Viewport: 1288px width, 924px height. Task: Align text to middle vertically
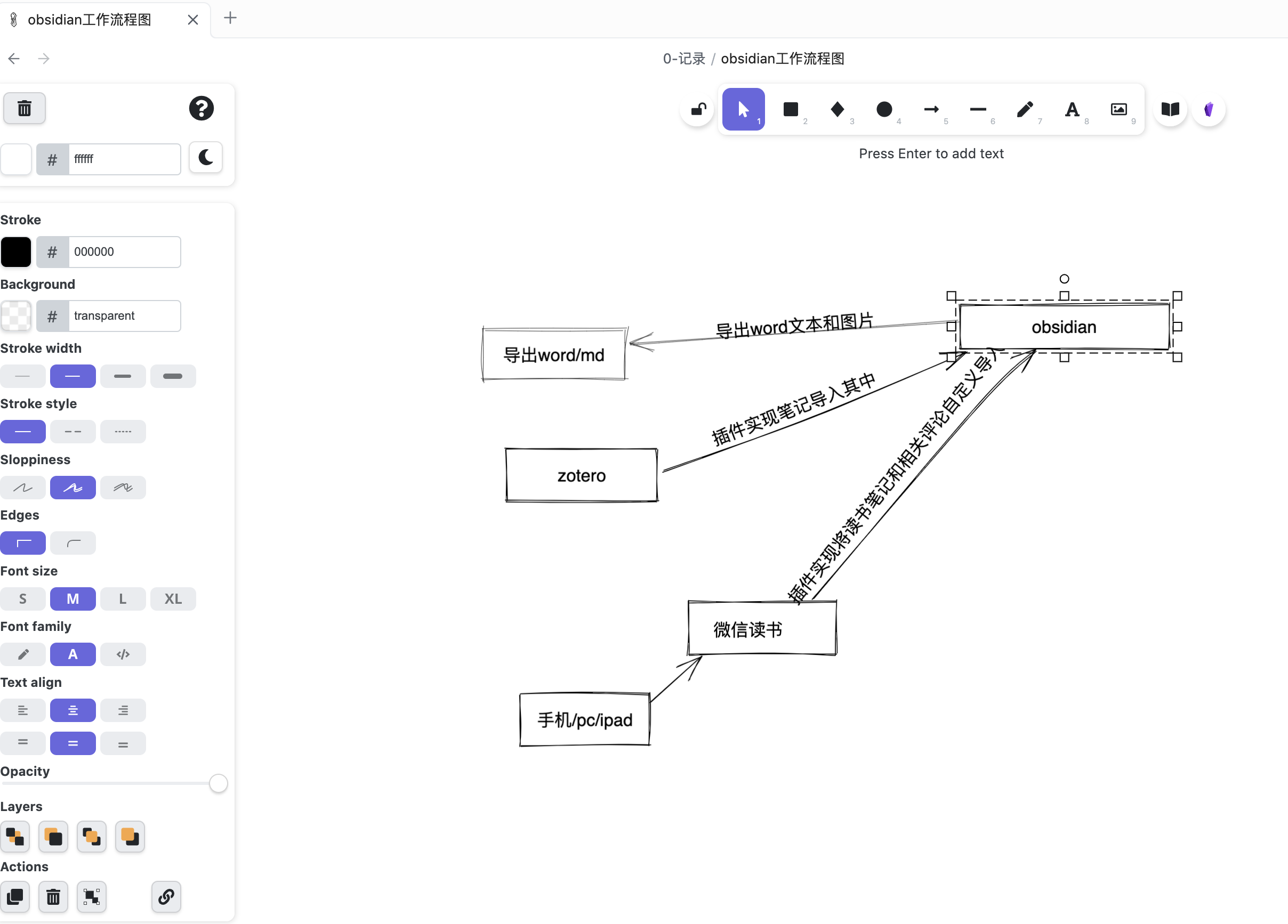click(x=73, y=743)
